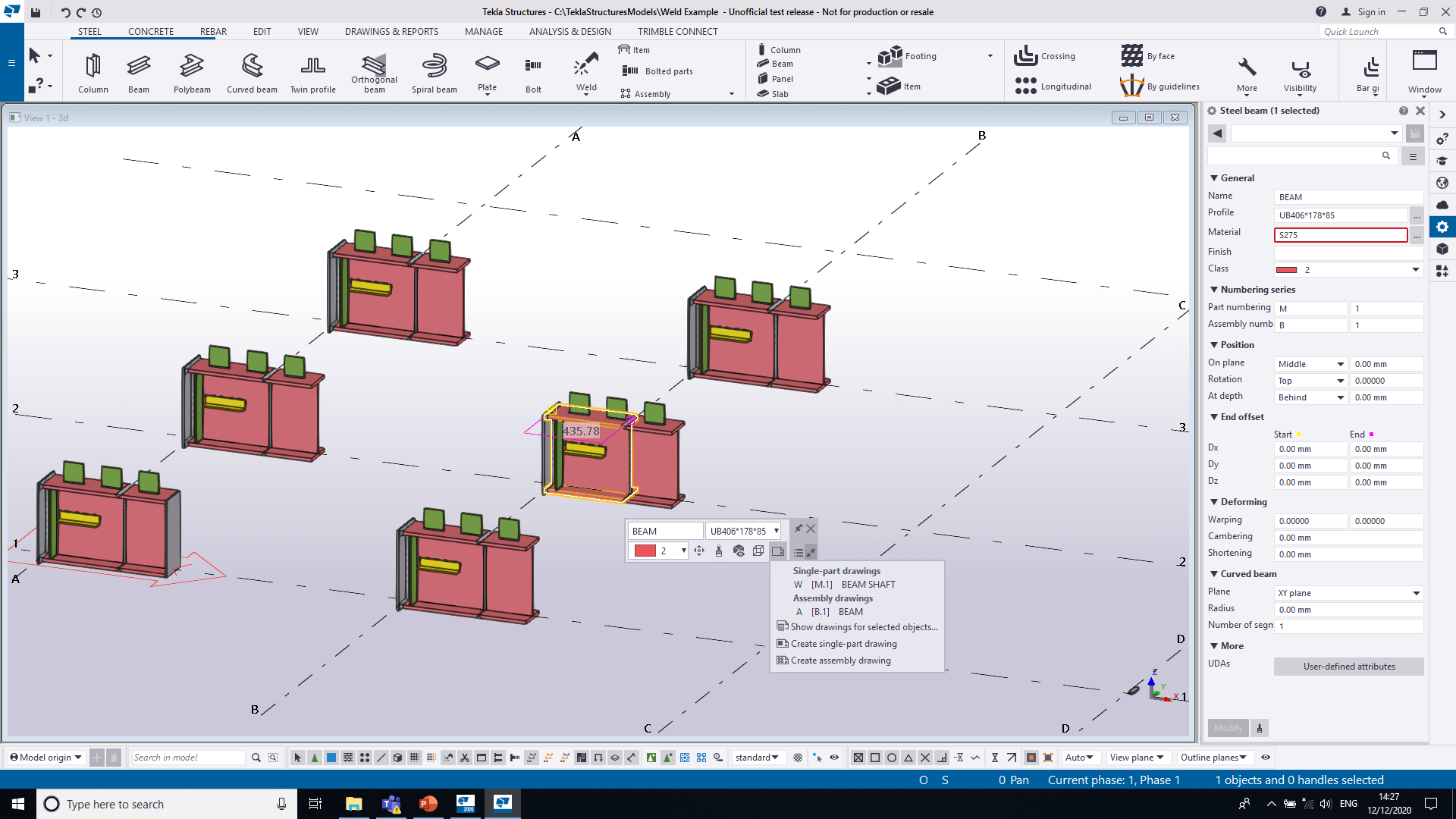Open BEAM SHAFT single-part drawing entry
The height and width of the screenshot is (819, 1456).
click(845, 585)
